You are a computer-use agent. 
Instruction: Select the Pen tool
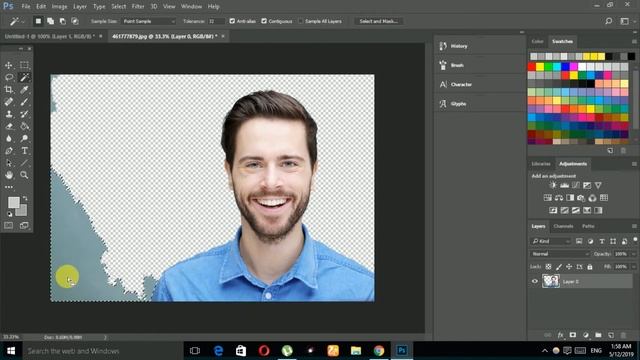pos(9,151)
